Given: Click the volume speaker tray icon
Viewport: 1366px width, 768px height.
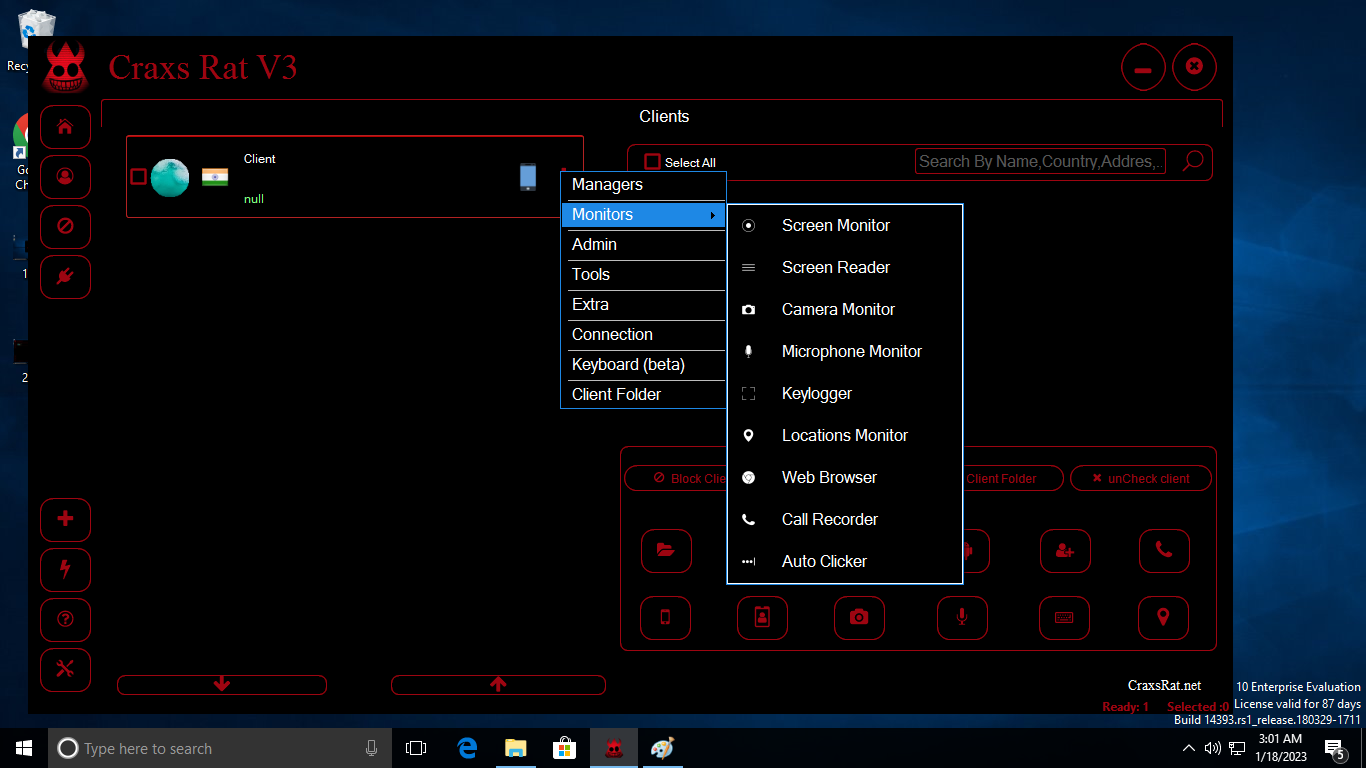Looking at the screenshot, I should (x=1212, y=748).
